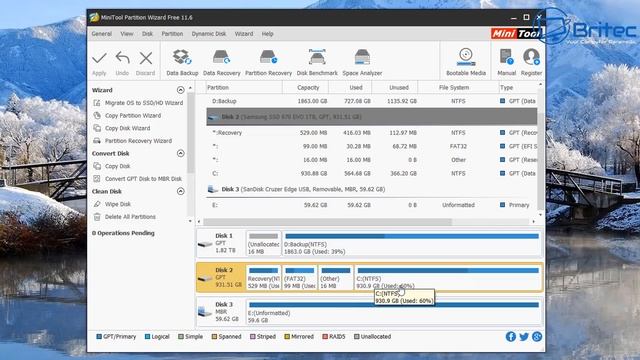Select Delete All Partitions
Viewport: 640px width, 360px height.
click(130, 217)
